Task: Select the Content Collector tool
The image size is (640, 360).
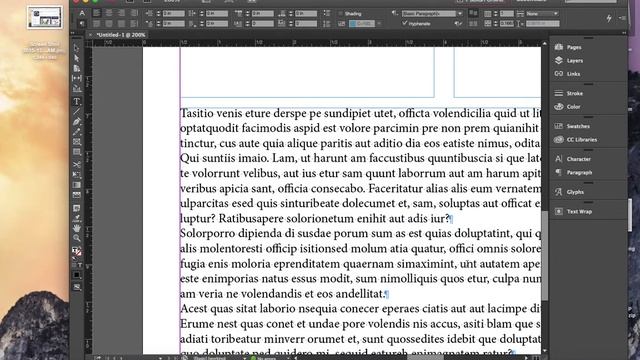Action: [76, 88]
